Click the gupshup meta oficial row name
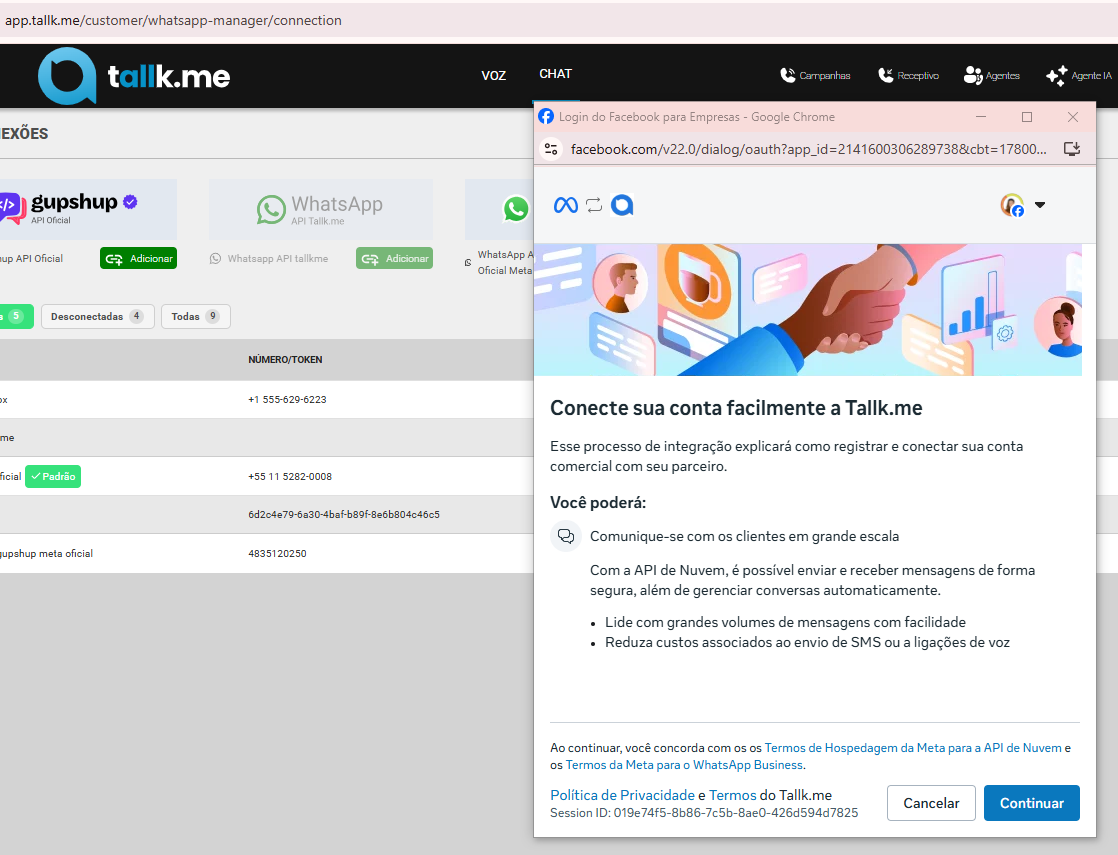This screenshot has height=855, width=1118. point(46,553)
